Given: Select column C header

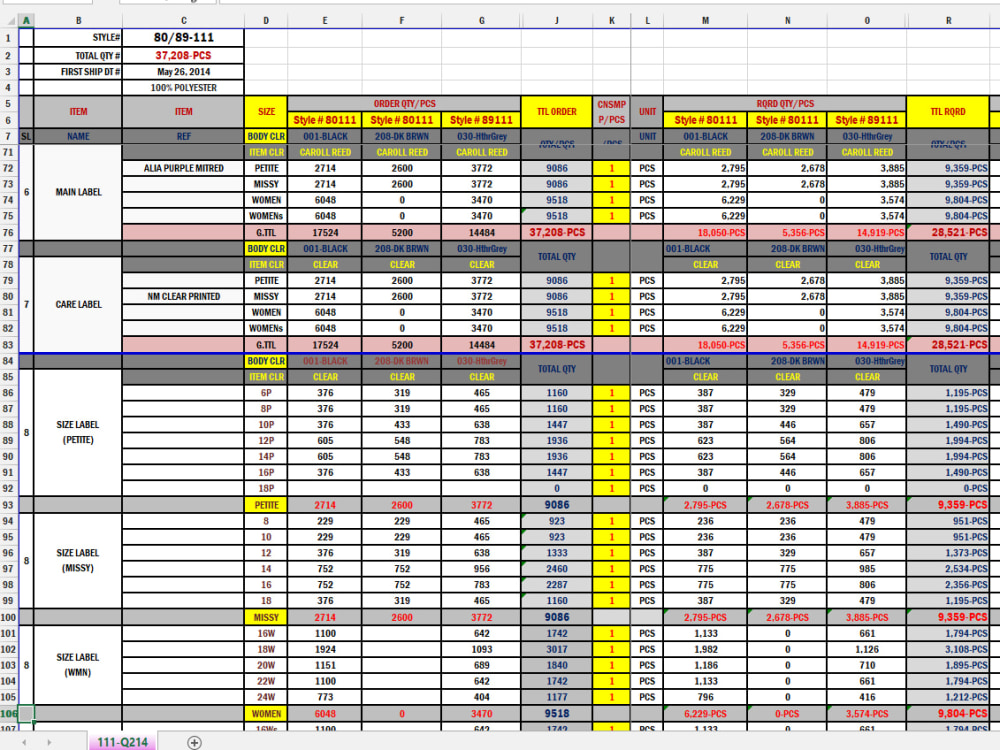Looking at the screenshot, I should tap(183, 20).
